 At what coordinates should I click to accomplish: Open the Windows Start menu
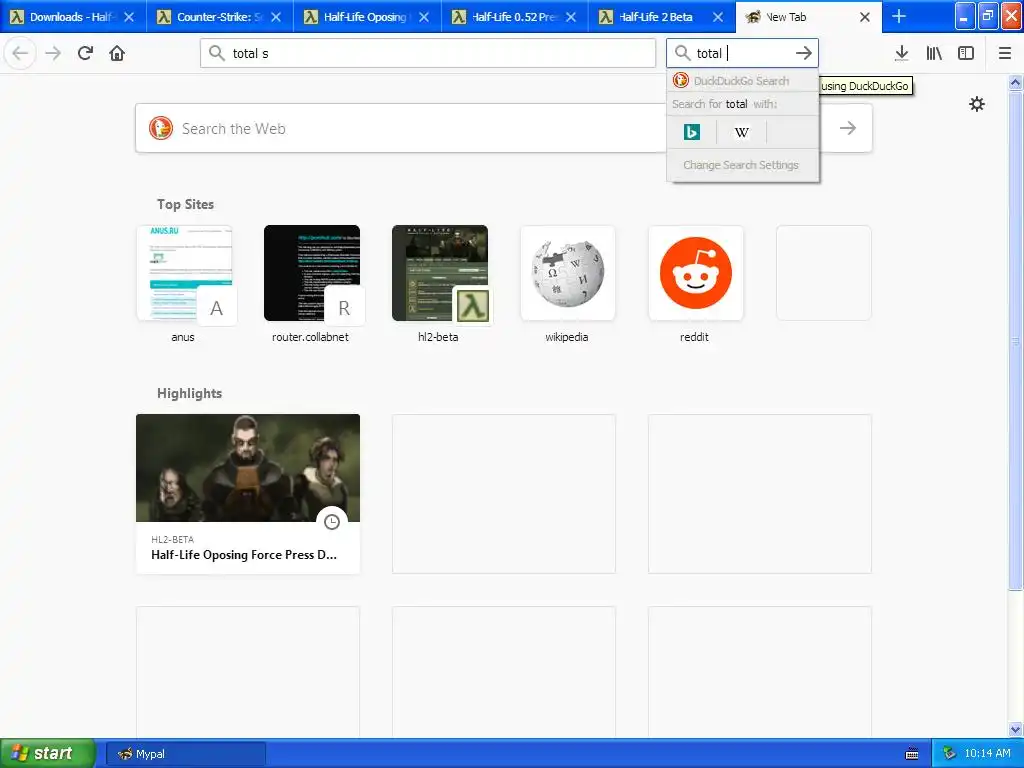[x=46, y=753]
